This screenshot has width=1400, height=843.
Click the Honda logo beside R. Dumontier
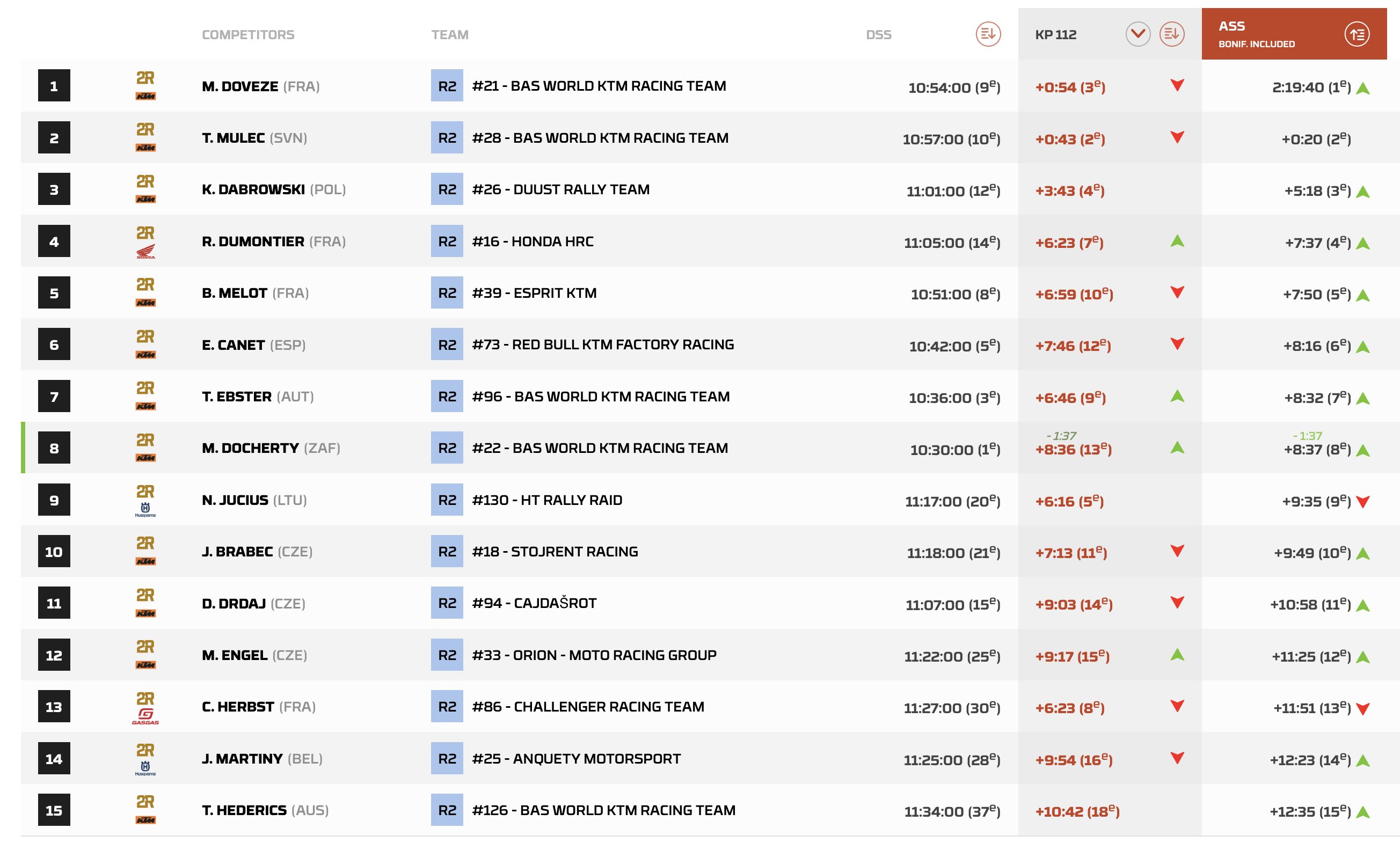[145, 251]
